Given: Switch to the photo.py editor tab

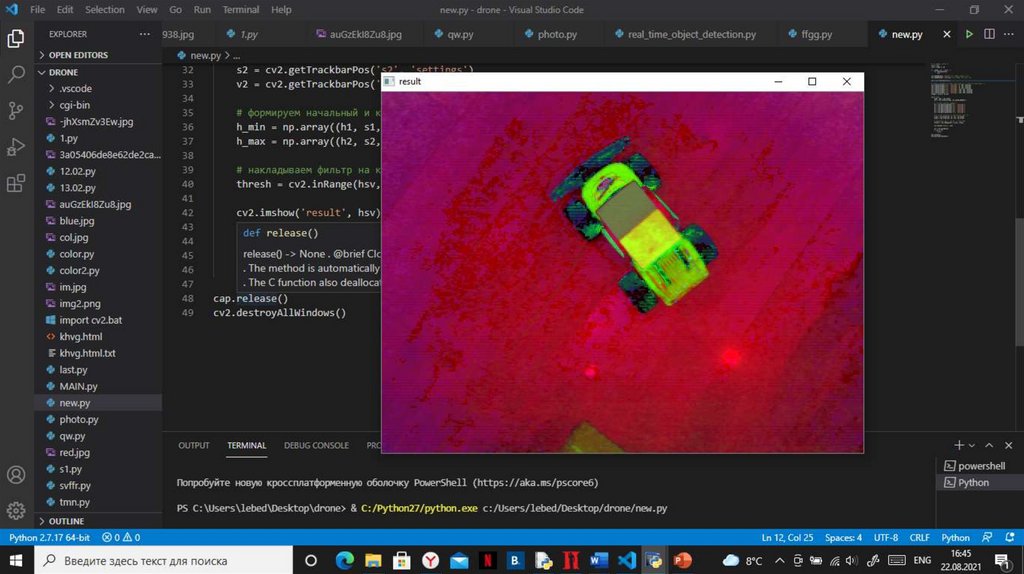Looking at the screenshot, I should click(x=557, y=34).
